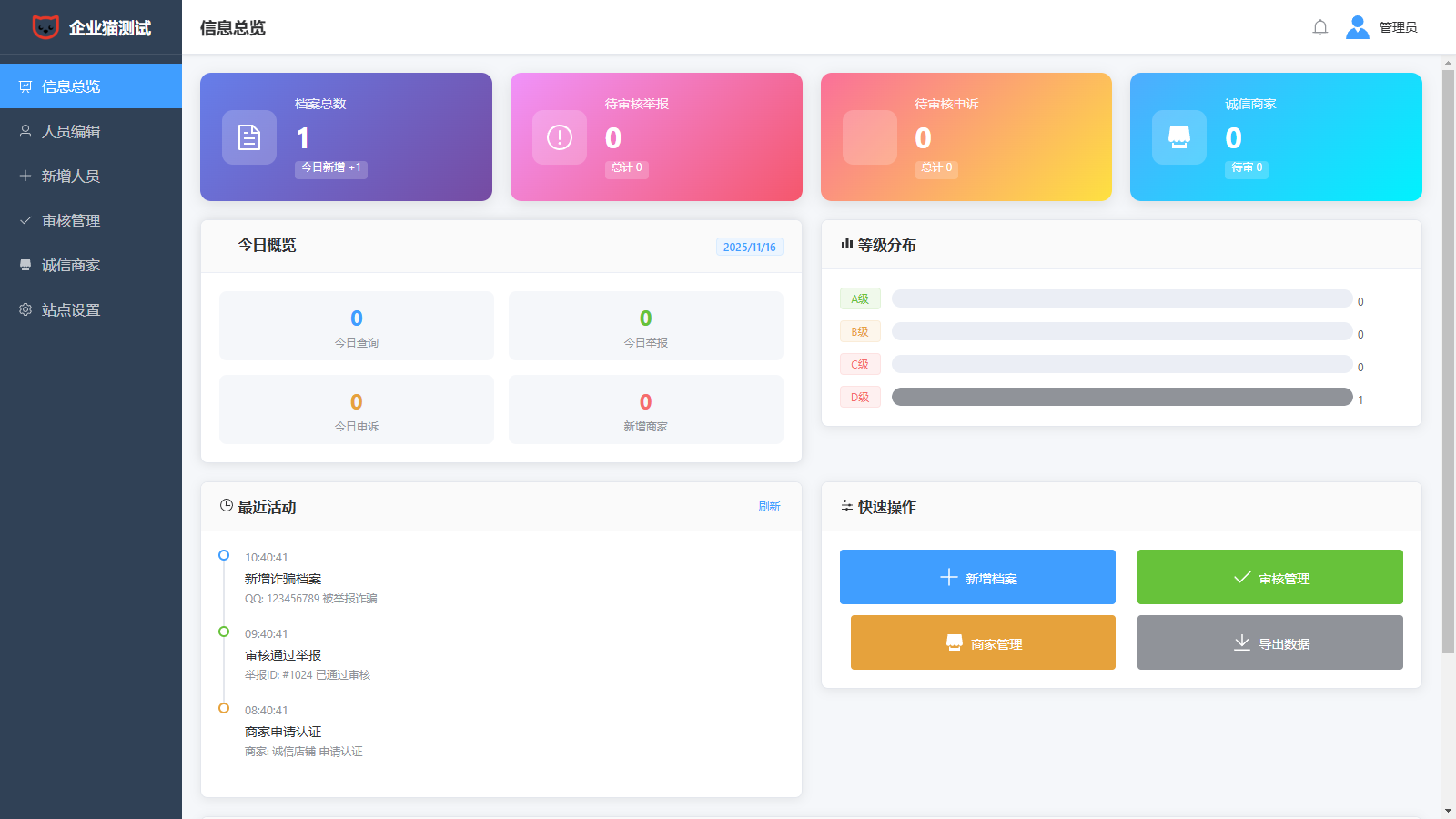Click the 企业猫测试 cat logo
1456x819 pixels.
[x=45, y=27]
